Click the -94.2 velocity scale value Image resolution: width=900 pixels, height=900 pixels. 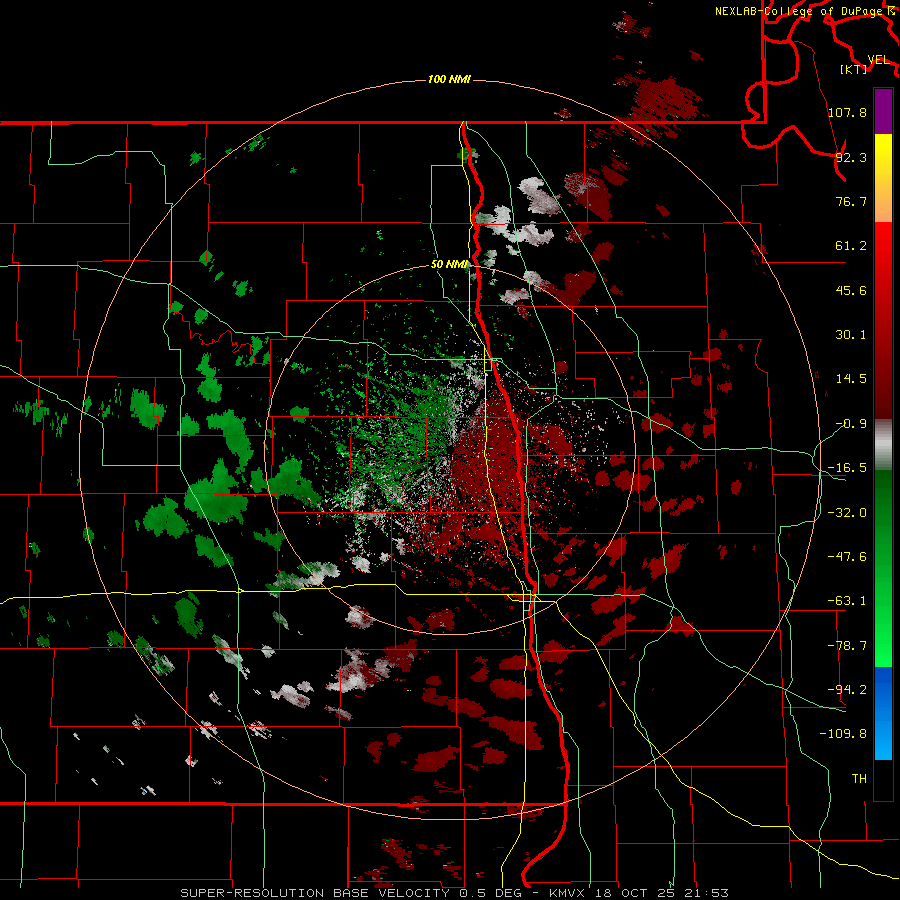847,690
